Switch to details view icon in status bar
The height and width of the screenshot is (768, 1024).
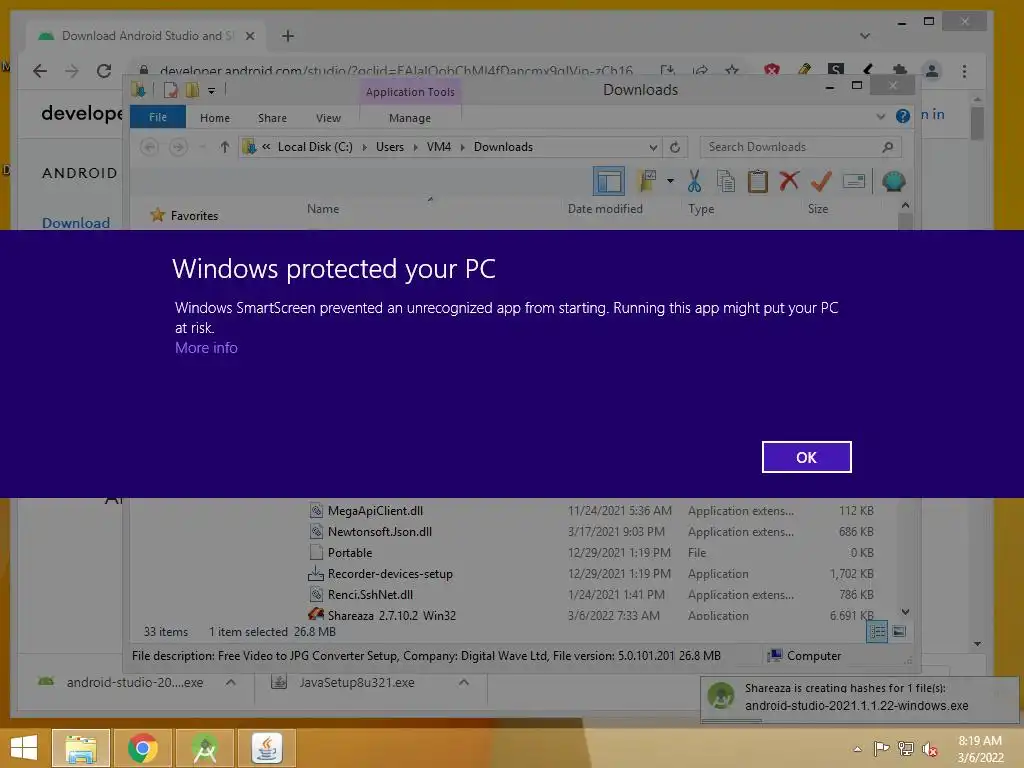click(x=877, y=632)
